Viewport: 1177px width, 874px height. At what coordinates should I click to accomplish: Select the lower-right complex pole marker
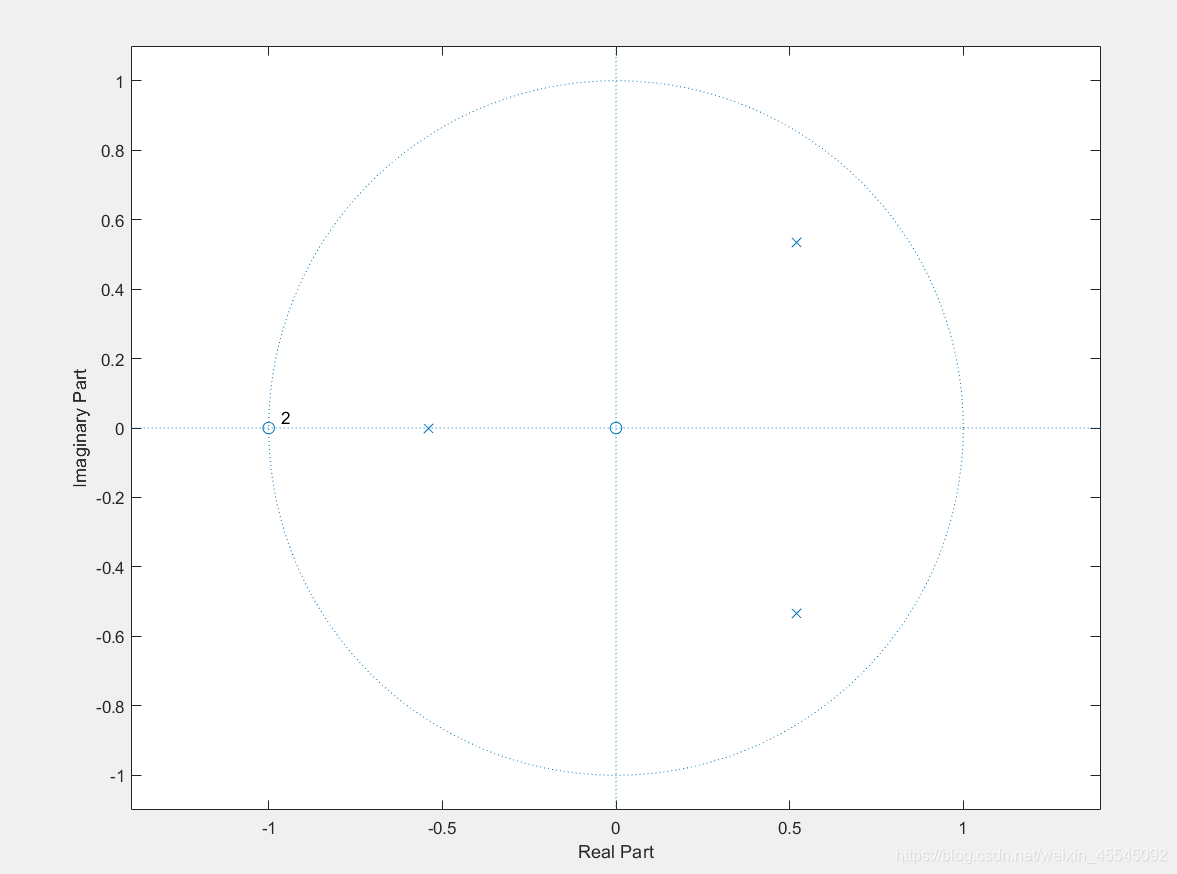click(x=796, y=613)
